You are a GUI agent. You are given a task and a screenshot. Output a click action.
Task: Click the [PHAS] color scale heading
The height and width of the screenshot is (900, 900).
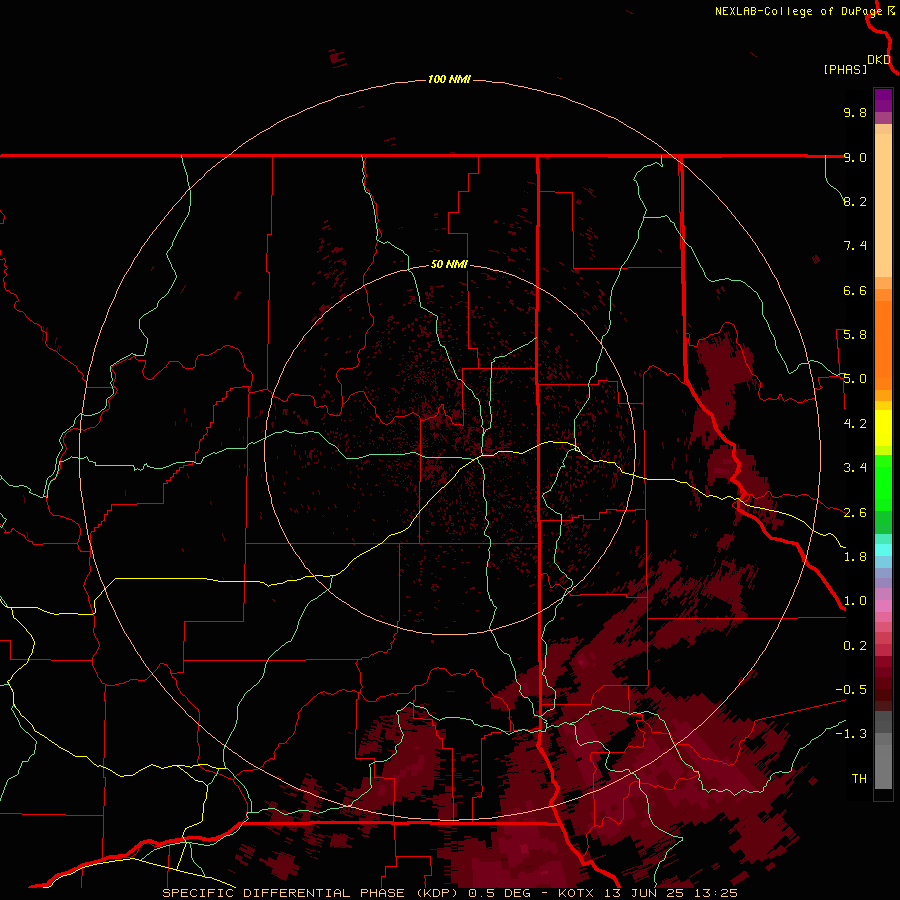click(845, 69)
